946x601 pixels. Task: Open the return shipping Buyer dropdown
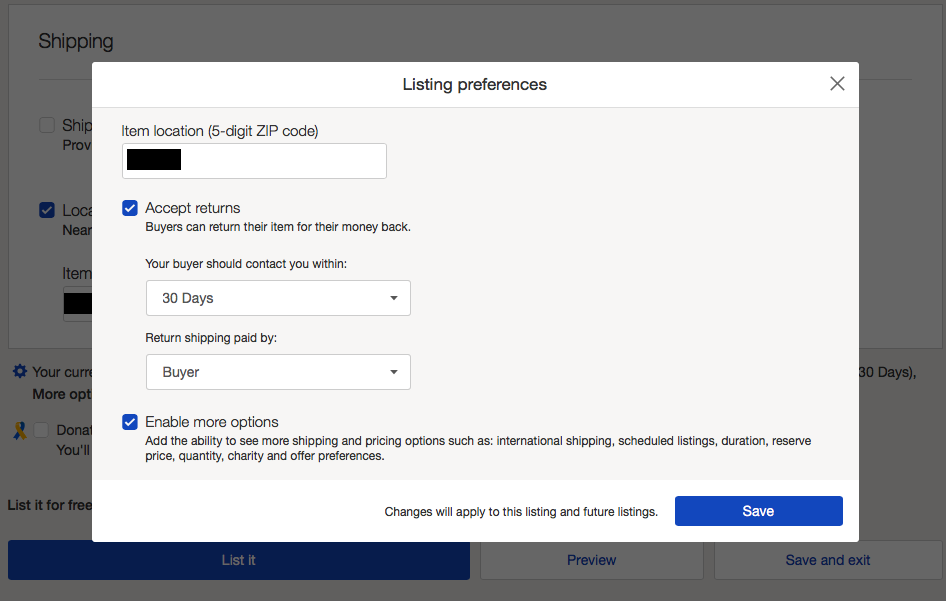pos(278,372)
